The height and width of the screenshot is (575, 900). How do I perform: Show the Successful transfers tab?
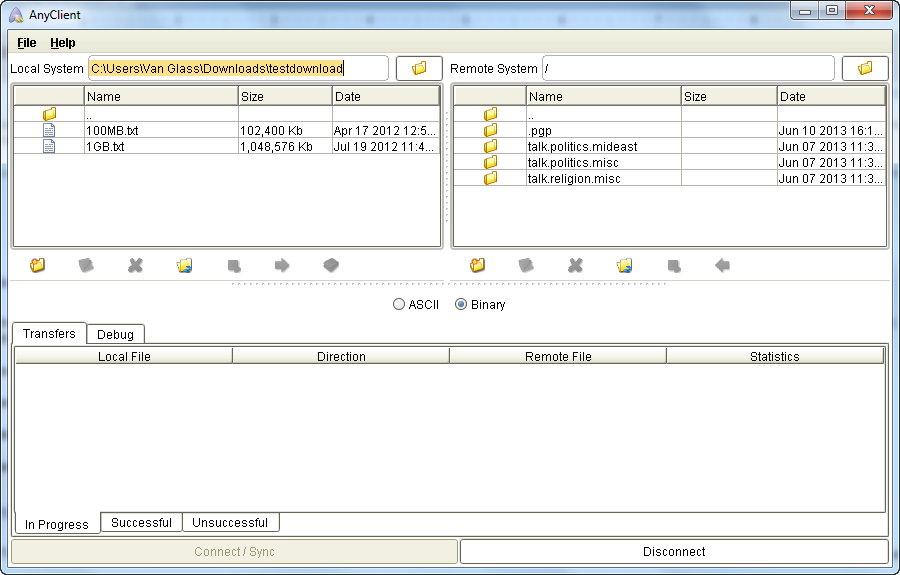(x=141, y=523)
